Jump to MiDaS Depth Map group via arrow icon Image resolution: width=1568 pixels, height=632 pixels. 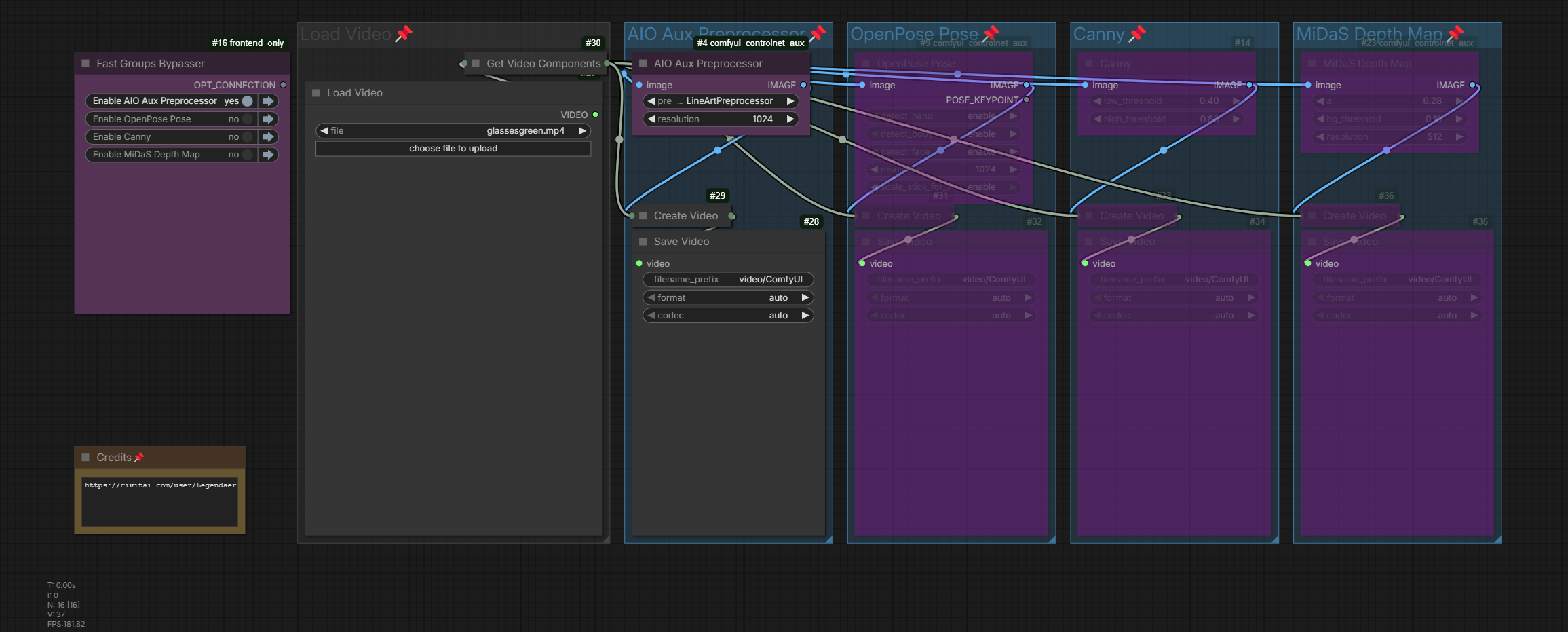[269, 155]
